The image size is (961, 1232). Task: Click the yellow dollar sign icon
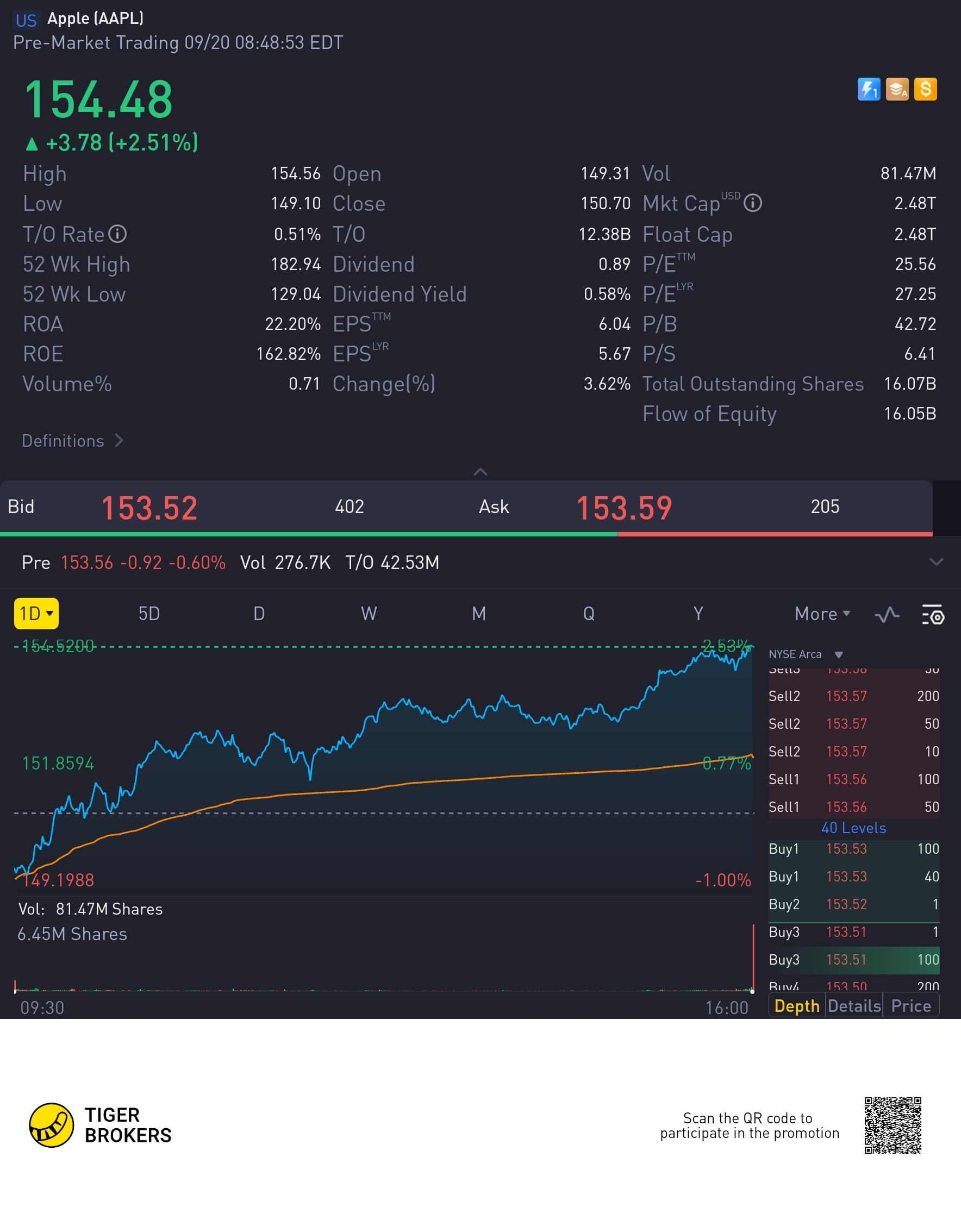926,89
